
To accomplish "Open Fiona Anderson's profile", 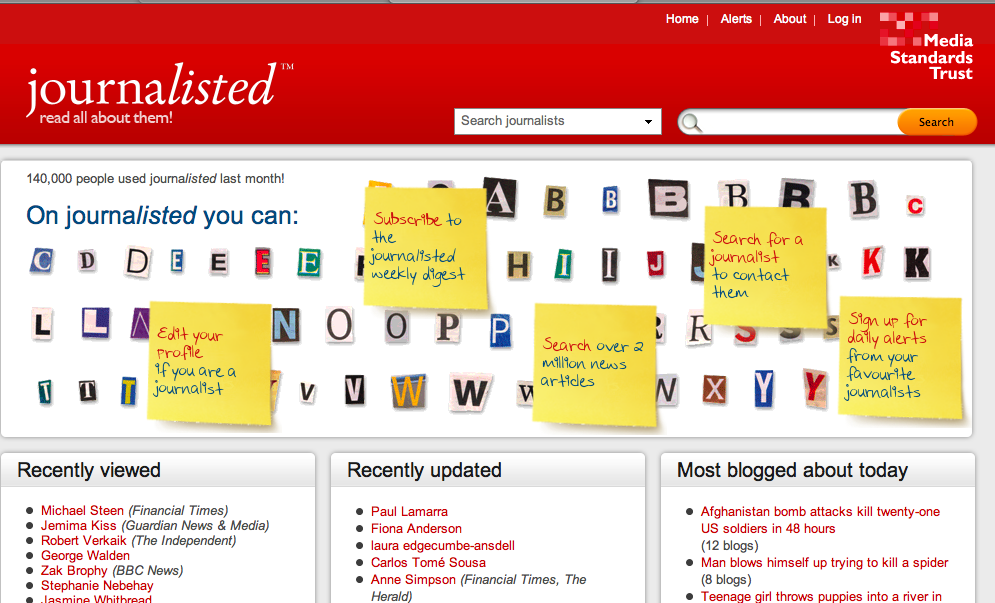I will pos(416,529).
